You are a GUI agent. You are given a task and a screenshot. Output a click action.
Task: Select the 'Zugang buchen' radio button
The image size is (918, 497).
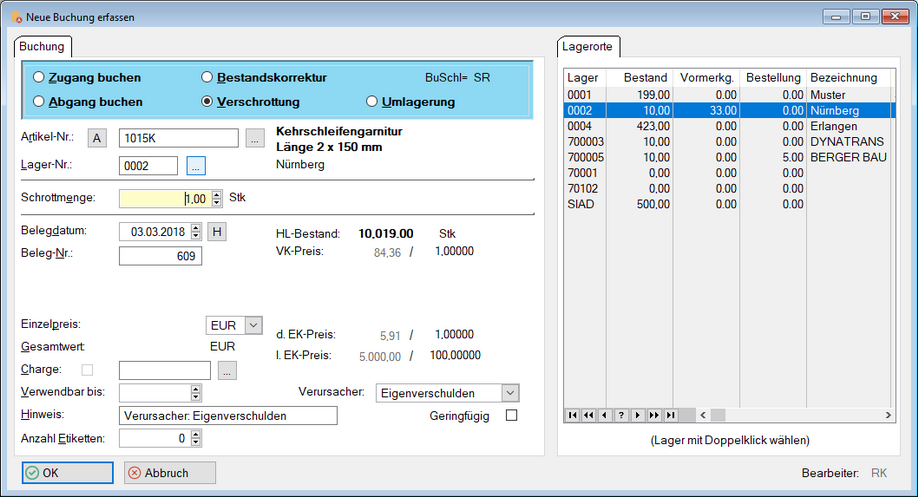pyautogui.click(x=38, y=77)
